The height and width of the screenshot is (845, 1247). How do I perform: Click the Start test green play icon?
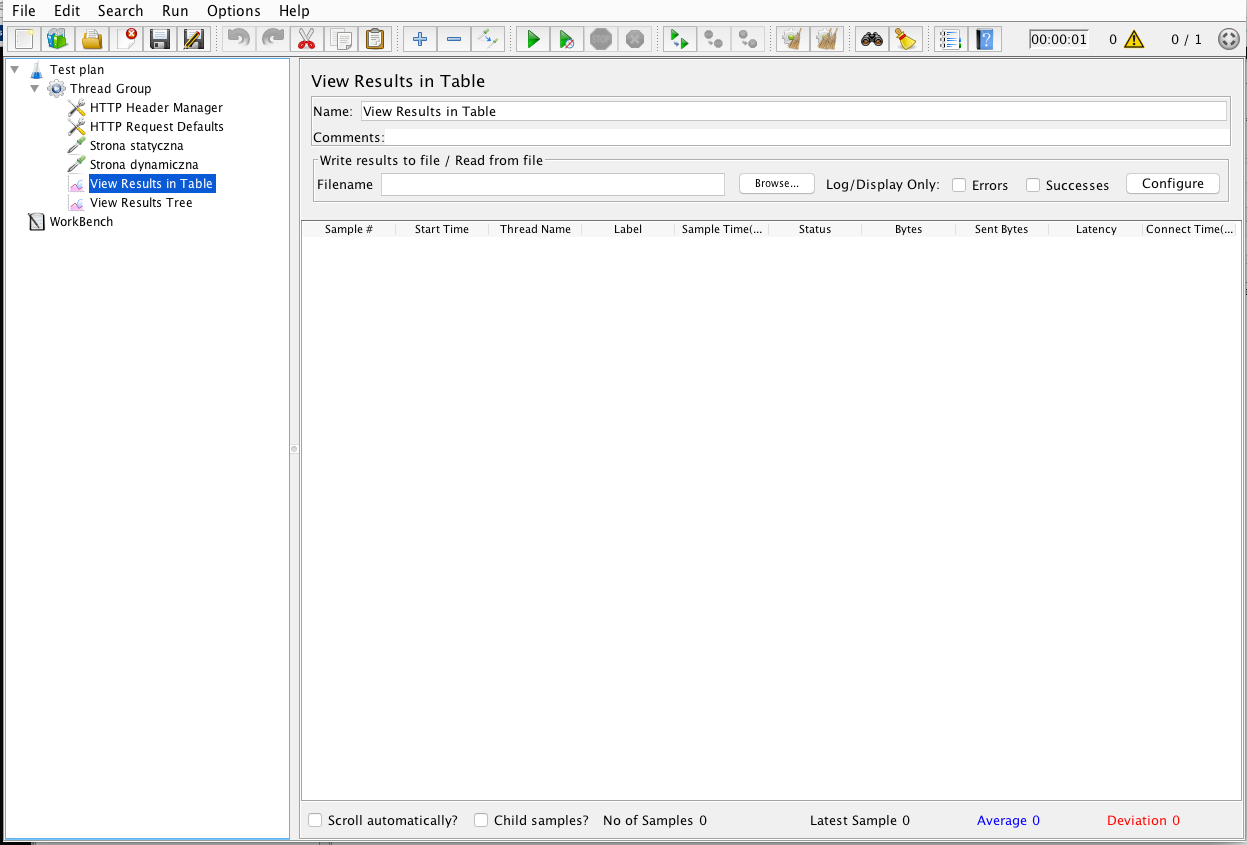coord(533,39)
